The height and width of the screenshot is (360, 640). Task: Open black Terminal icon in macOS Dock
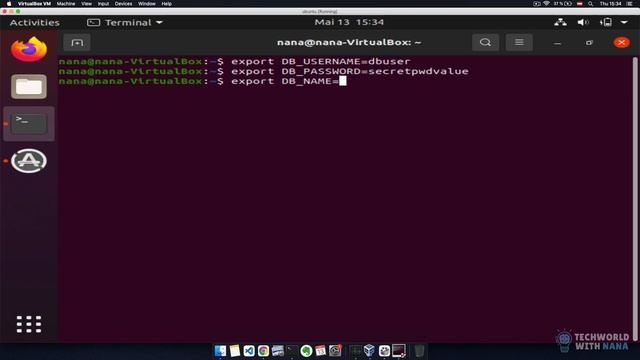292,351
